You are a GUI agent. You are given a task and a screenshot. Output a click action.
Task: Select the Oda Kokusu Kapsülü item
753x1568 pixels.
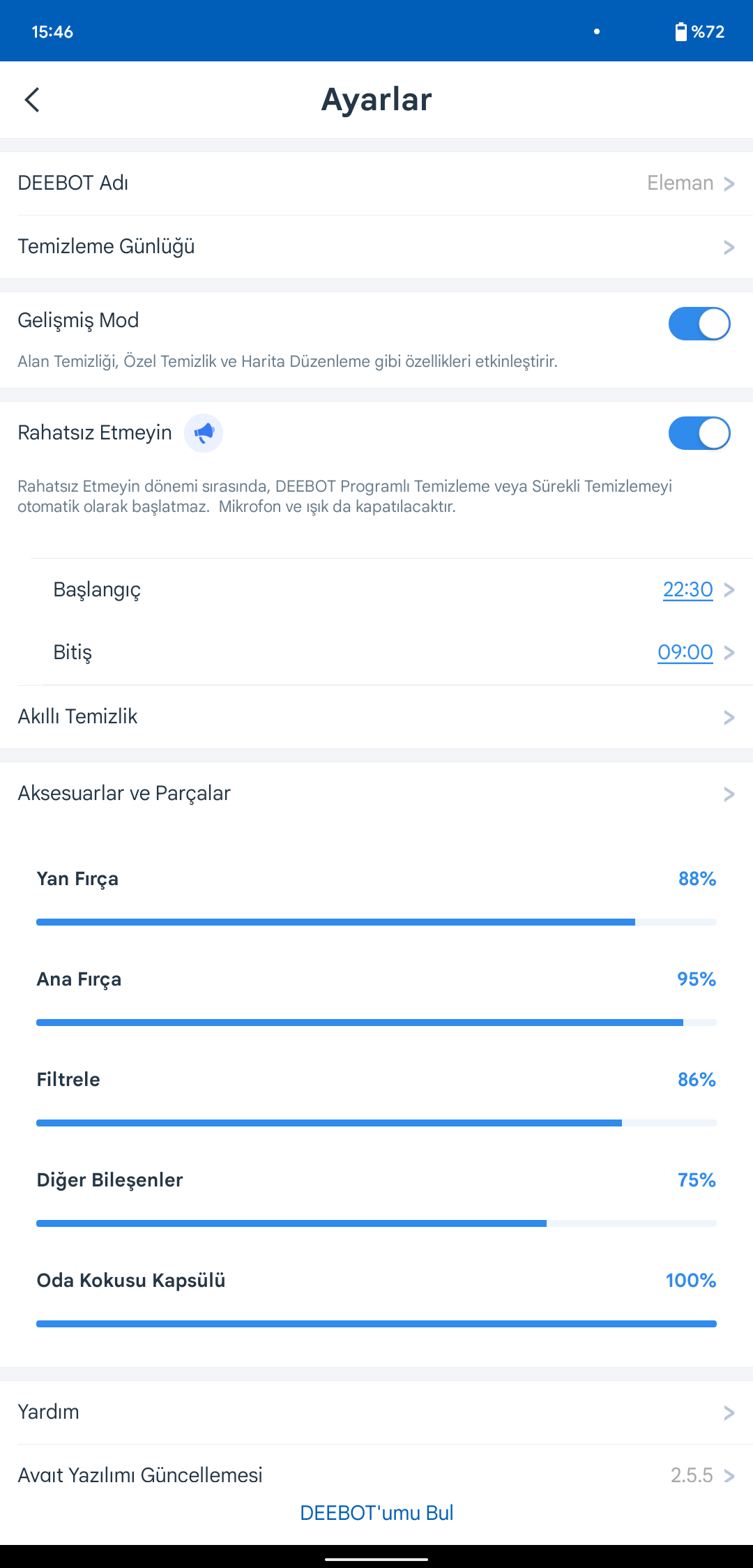click(376, 1300)
